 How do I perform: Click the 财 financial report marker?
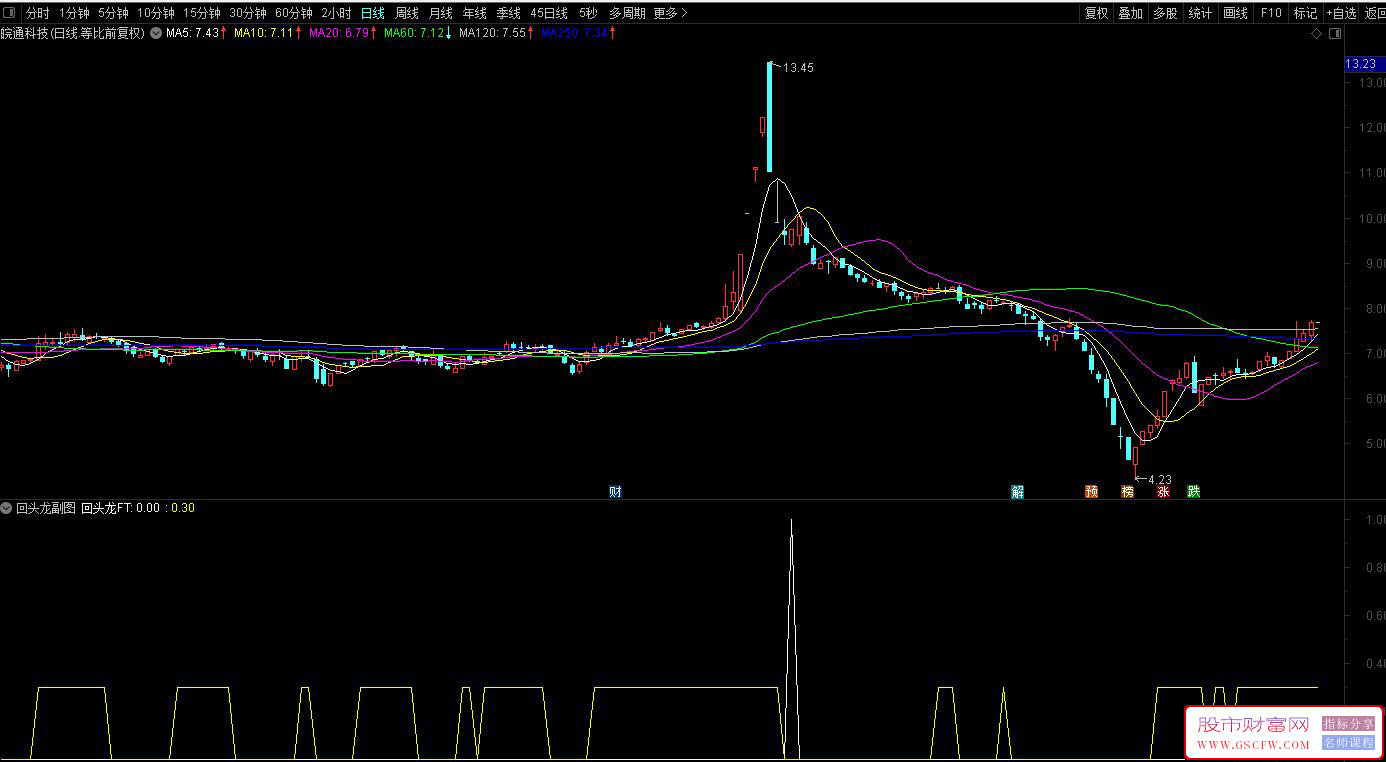pyautogui.click(x=615, y=491)
